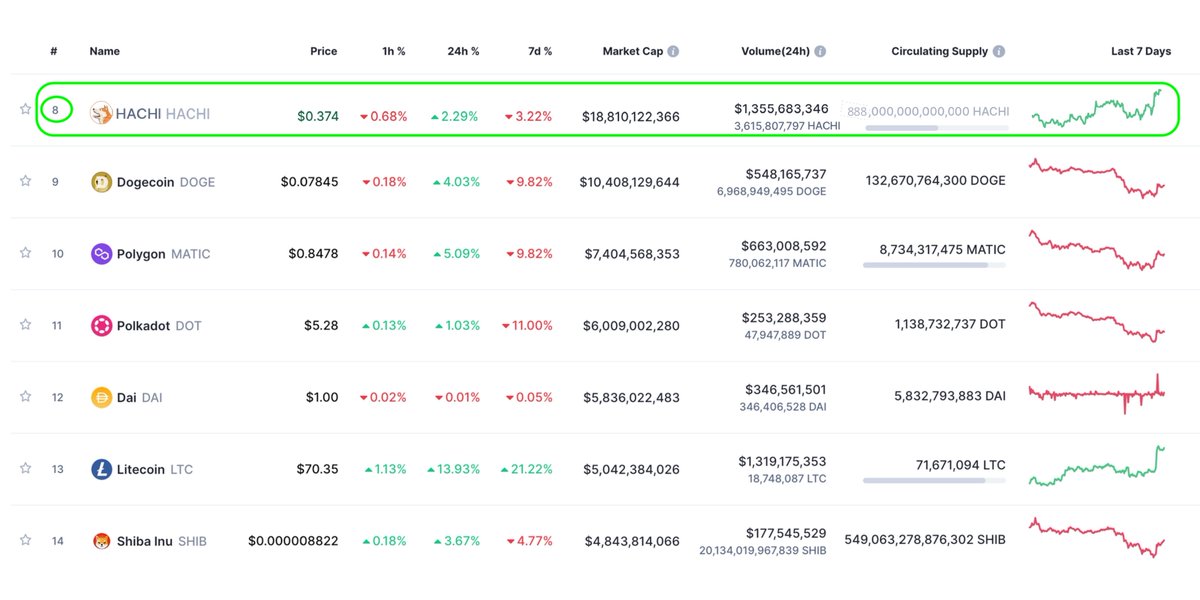This screenshot has width=1200, height=600.
Task: Open Litecoin 7-day sparkline chart
Action: 1097,466
